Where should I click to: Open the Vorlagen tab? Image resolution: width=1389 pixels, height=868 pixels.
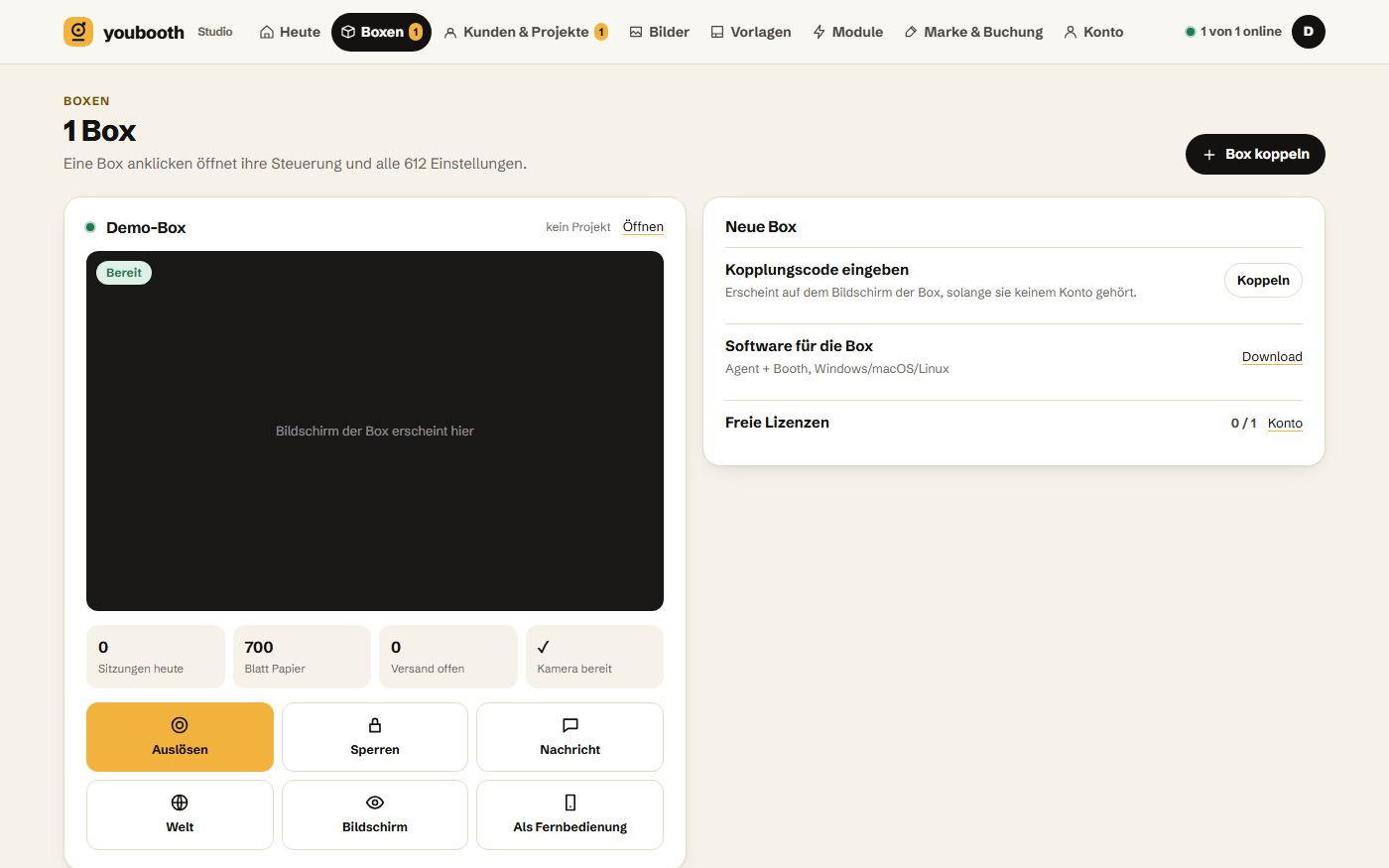click(751, 32)
